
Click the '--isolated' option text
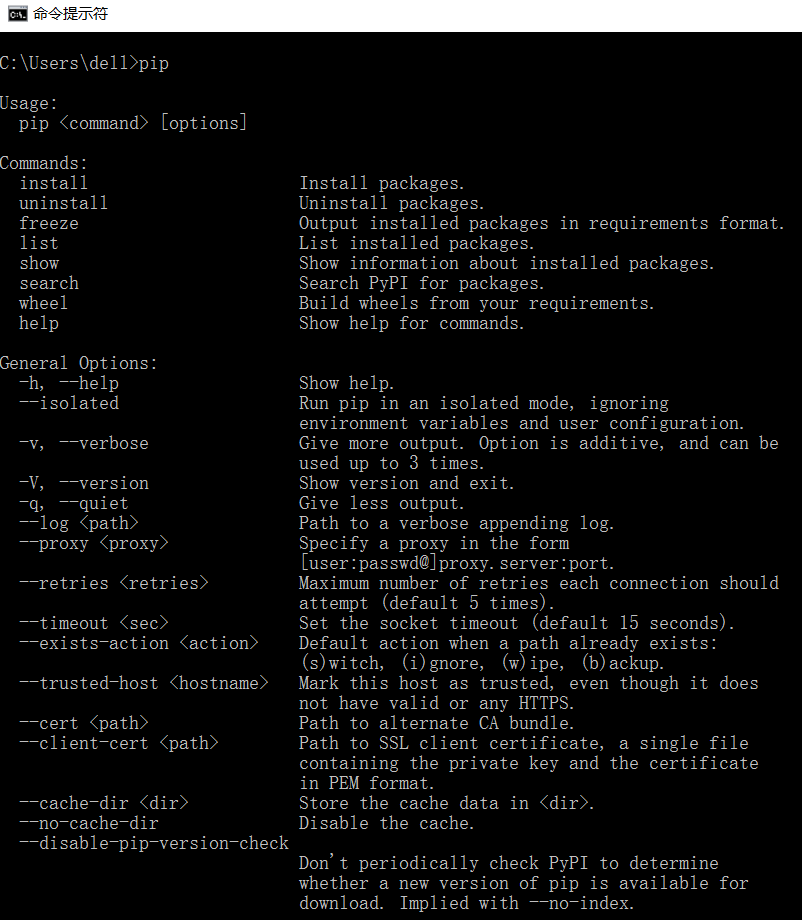coord(69,403)
